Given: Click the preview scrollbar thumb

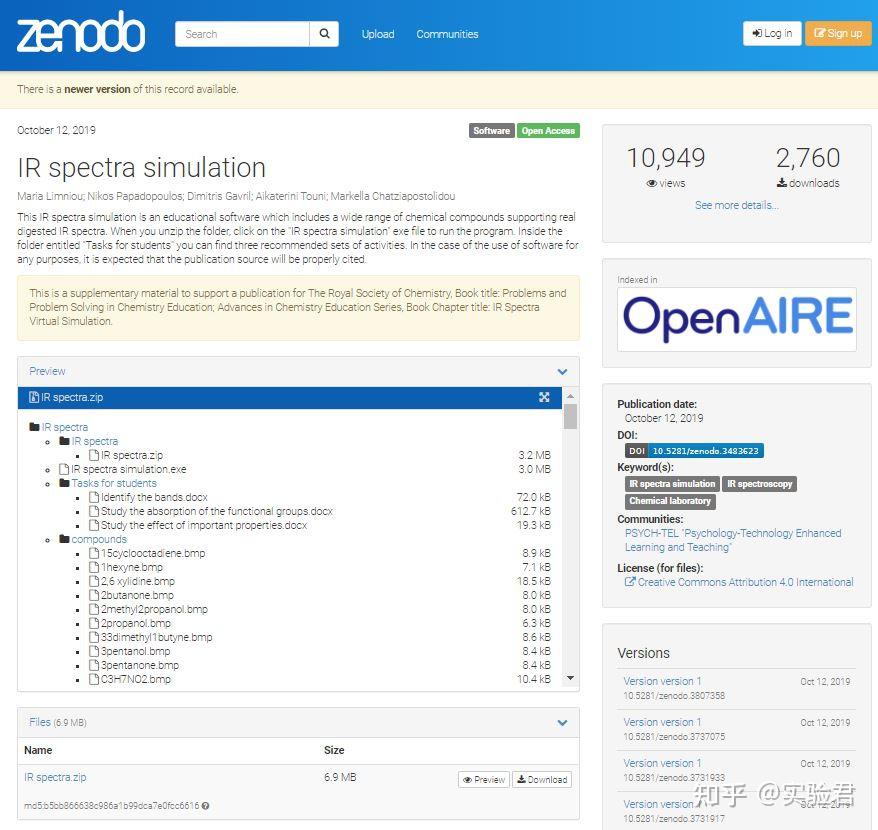Looking at the screenshot, I should (x=570, y=416).
